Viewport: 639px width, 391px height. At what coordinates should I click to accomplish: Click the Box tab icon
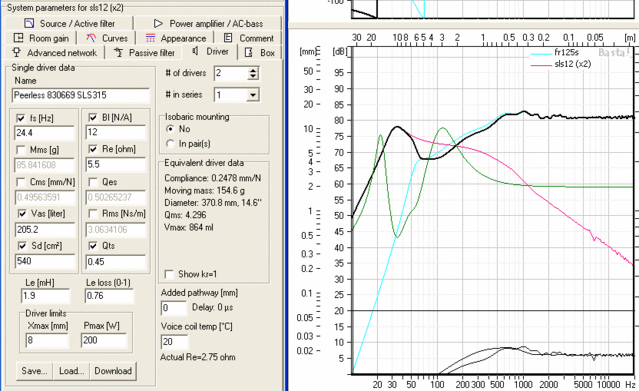coord(249,53)
